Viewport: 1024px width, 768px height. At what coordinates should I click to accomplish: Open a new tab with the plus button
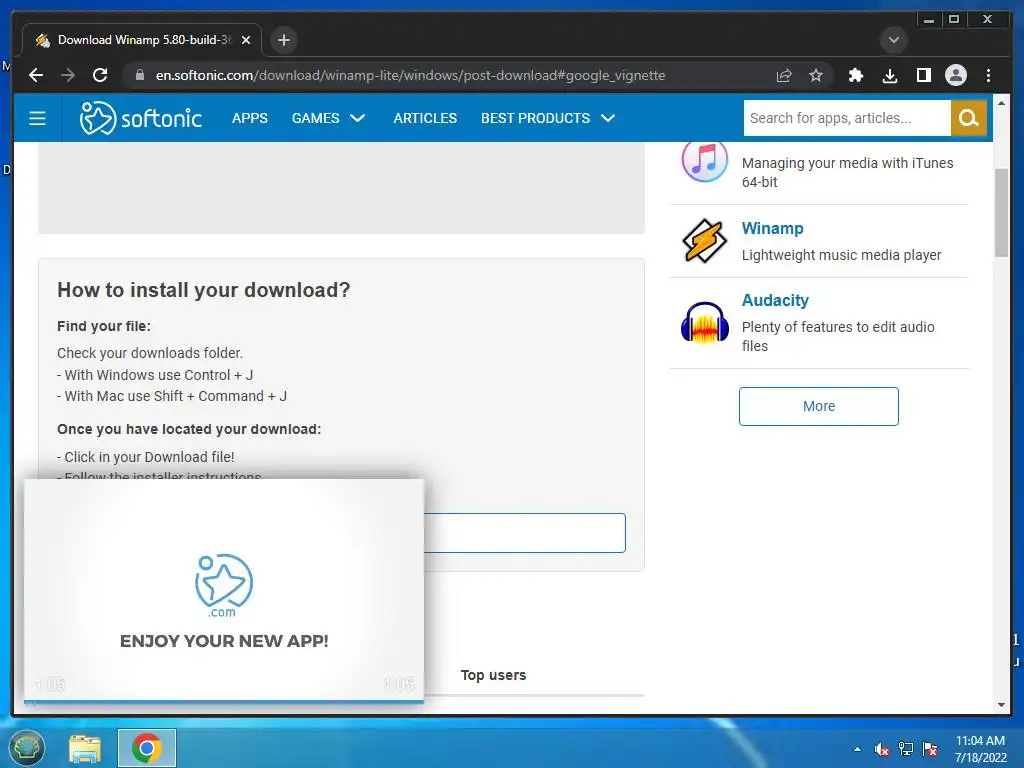[x=283, y=40]
